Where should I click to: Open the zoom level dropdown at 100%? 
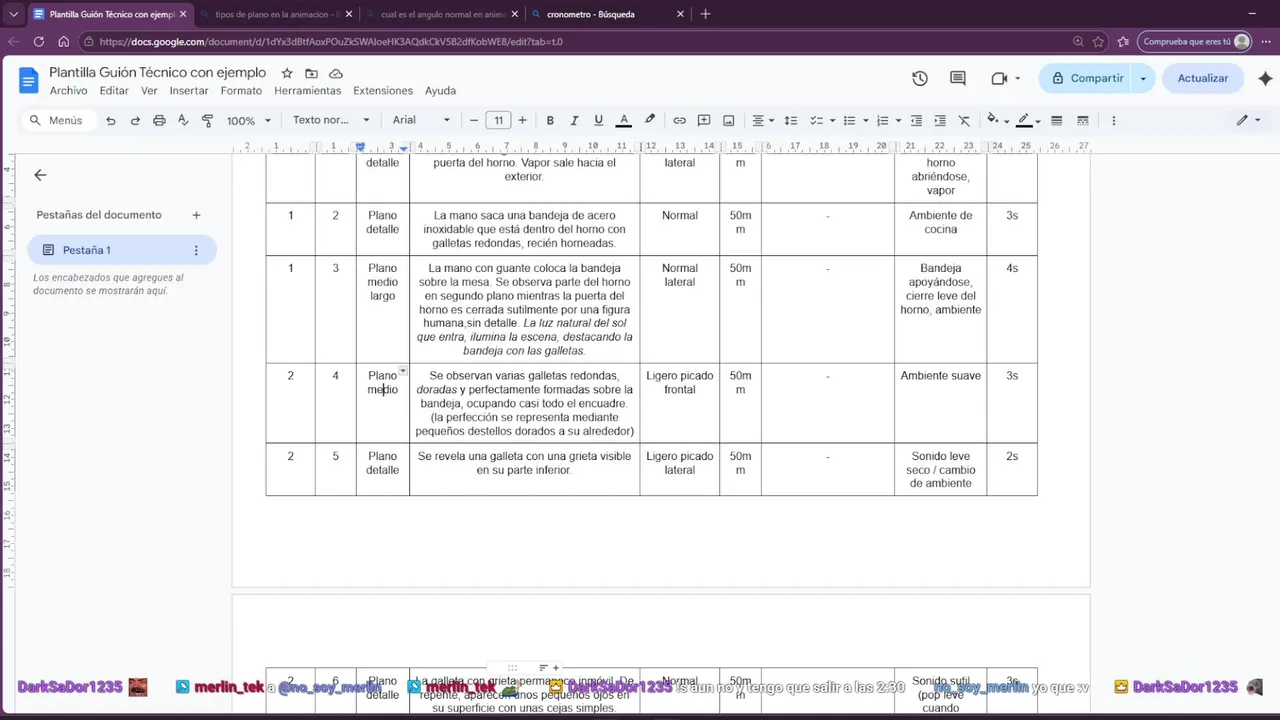coord(248,120)
